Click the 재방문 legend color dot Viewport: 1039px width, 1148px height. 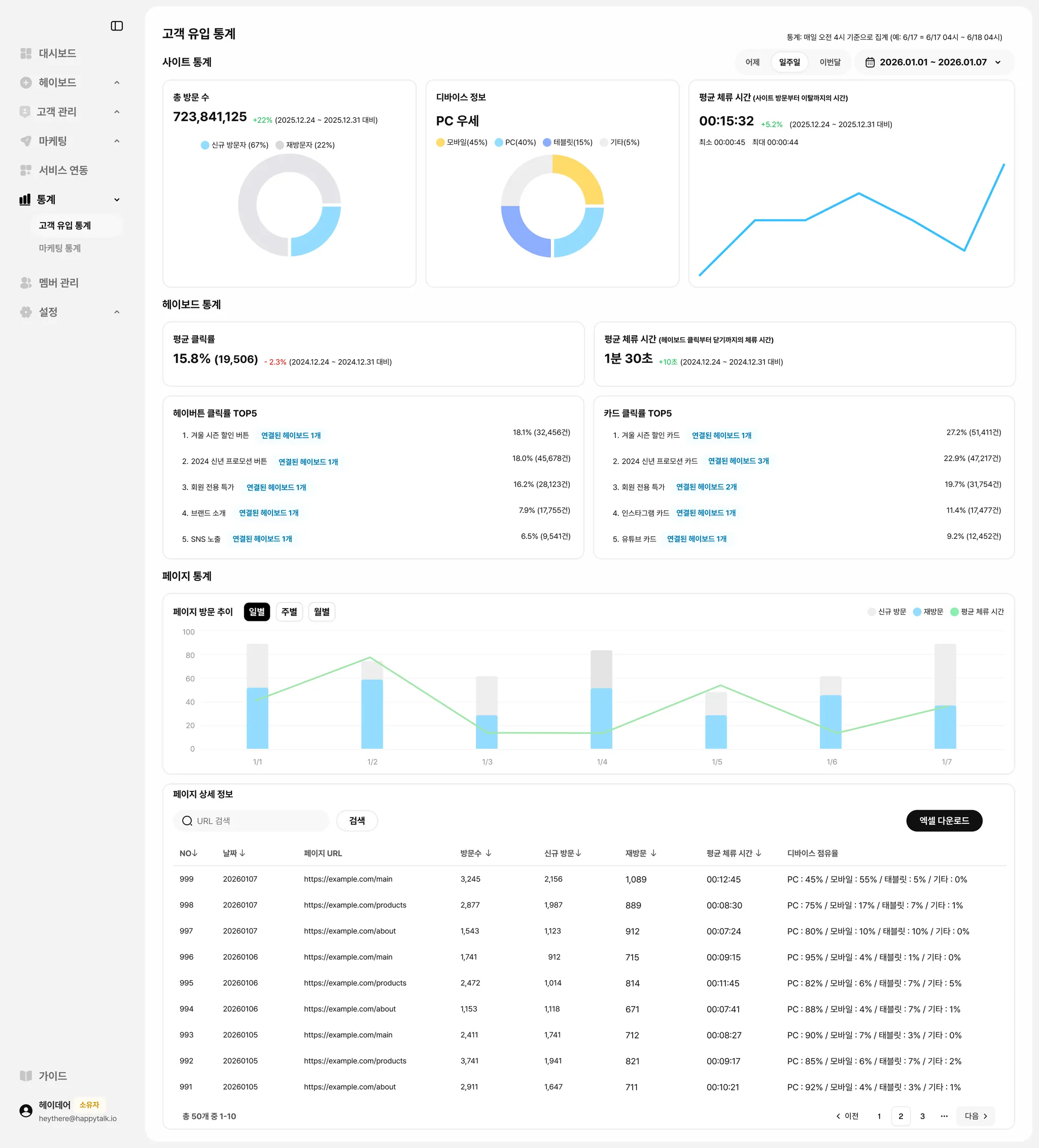coord(917,612)
